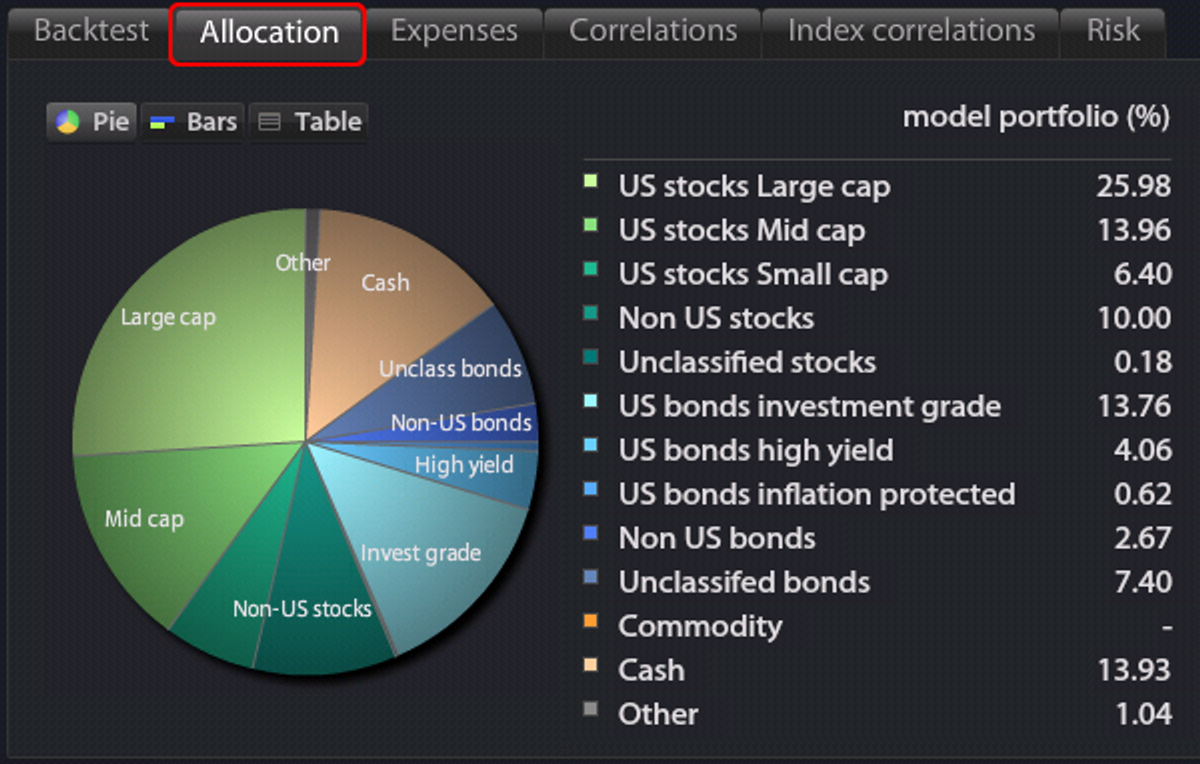Switch to the Bars chart view

coord(193,122)
